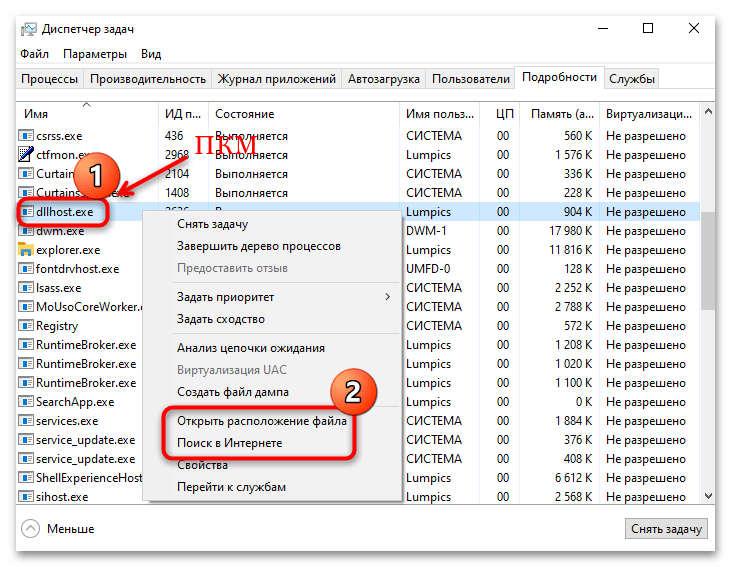731x567 pixels.
Task: Click the scrollbar up arrow
Action: click(708, 111)
